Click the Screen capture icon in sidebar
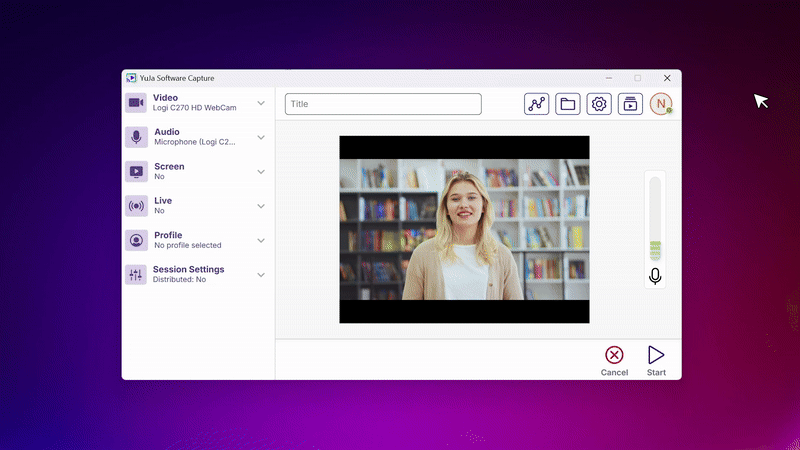This screenshot has height=450, width=800. 136,172
